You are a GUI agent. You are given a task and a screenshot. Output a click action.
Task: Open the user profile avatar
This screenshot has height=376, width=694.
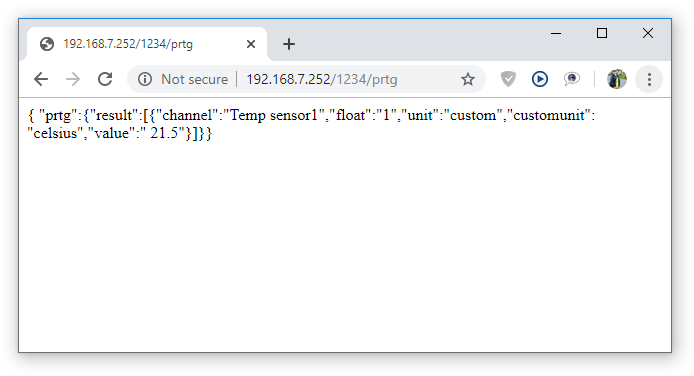[617, 79]
